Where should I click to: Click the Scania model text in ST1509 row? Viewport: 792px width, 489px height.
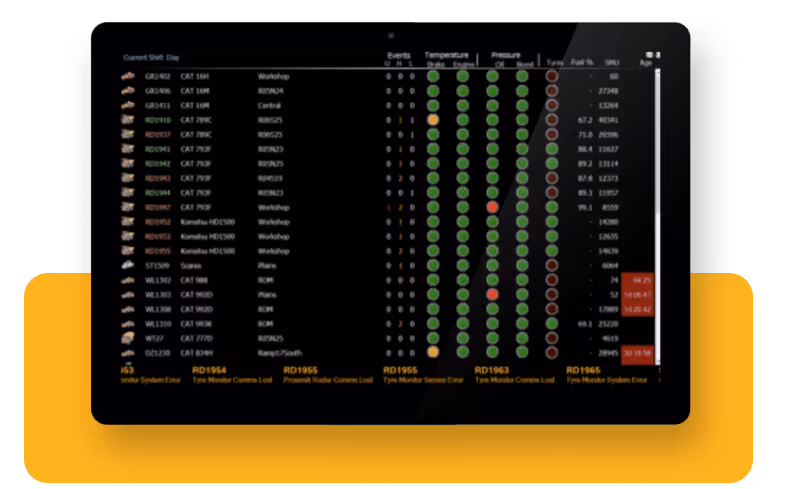click(191, 266)
